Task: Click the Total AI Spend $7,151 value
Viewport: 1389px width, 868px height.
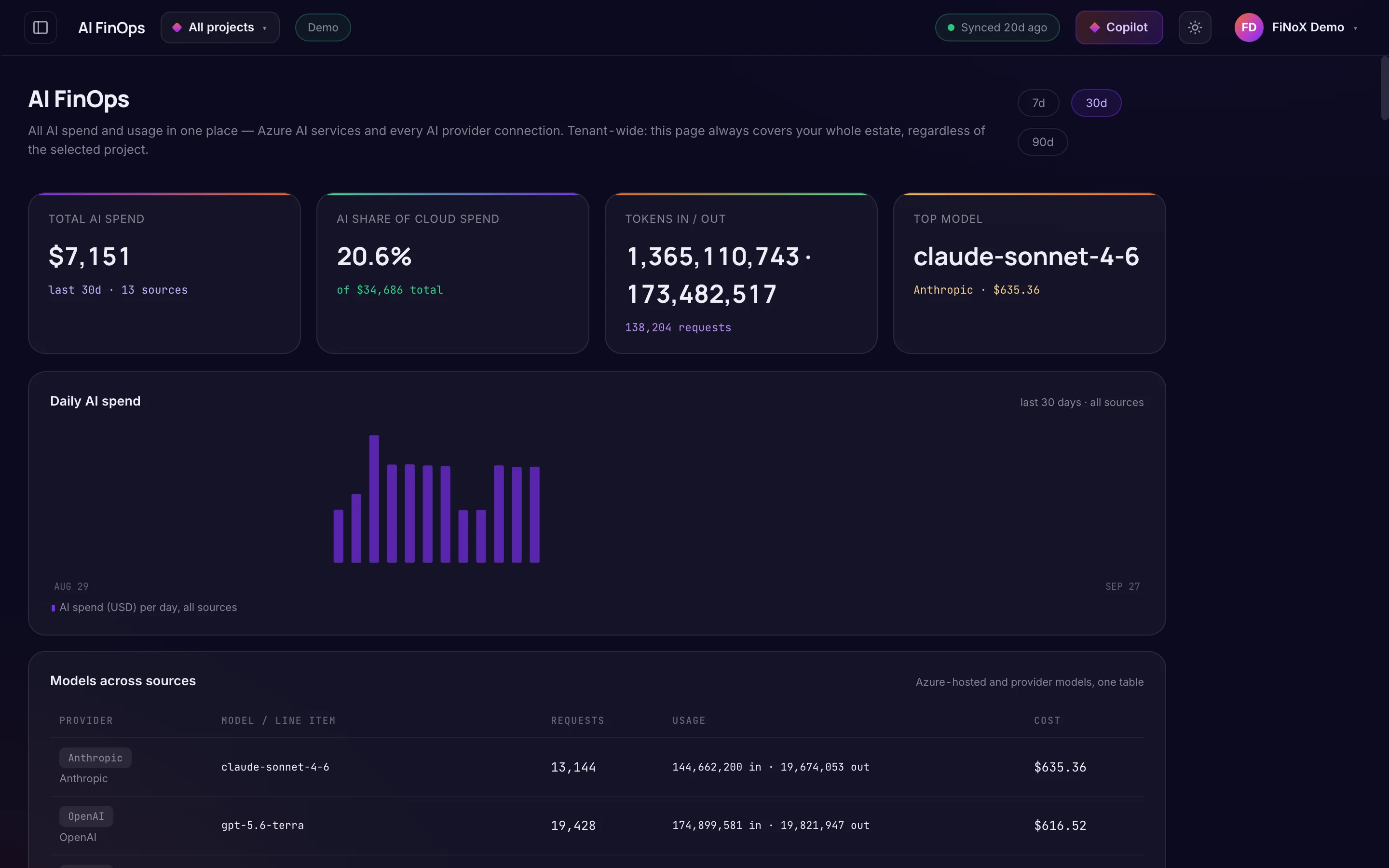Action: tap(90, 257)
